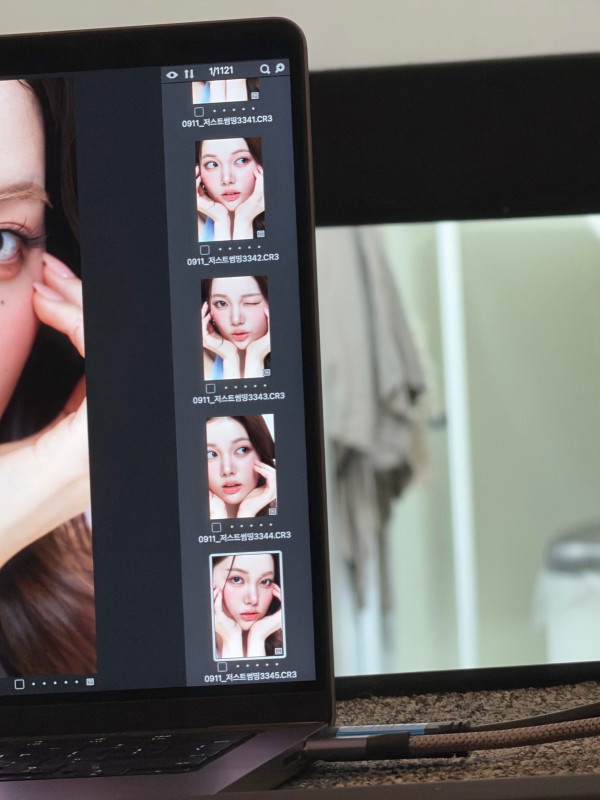Click the filename 0911_저스트썸띵3343.CR3
Screen dimensions: 600x800
[239, 398]
